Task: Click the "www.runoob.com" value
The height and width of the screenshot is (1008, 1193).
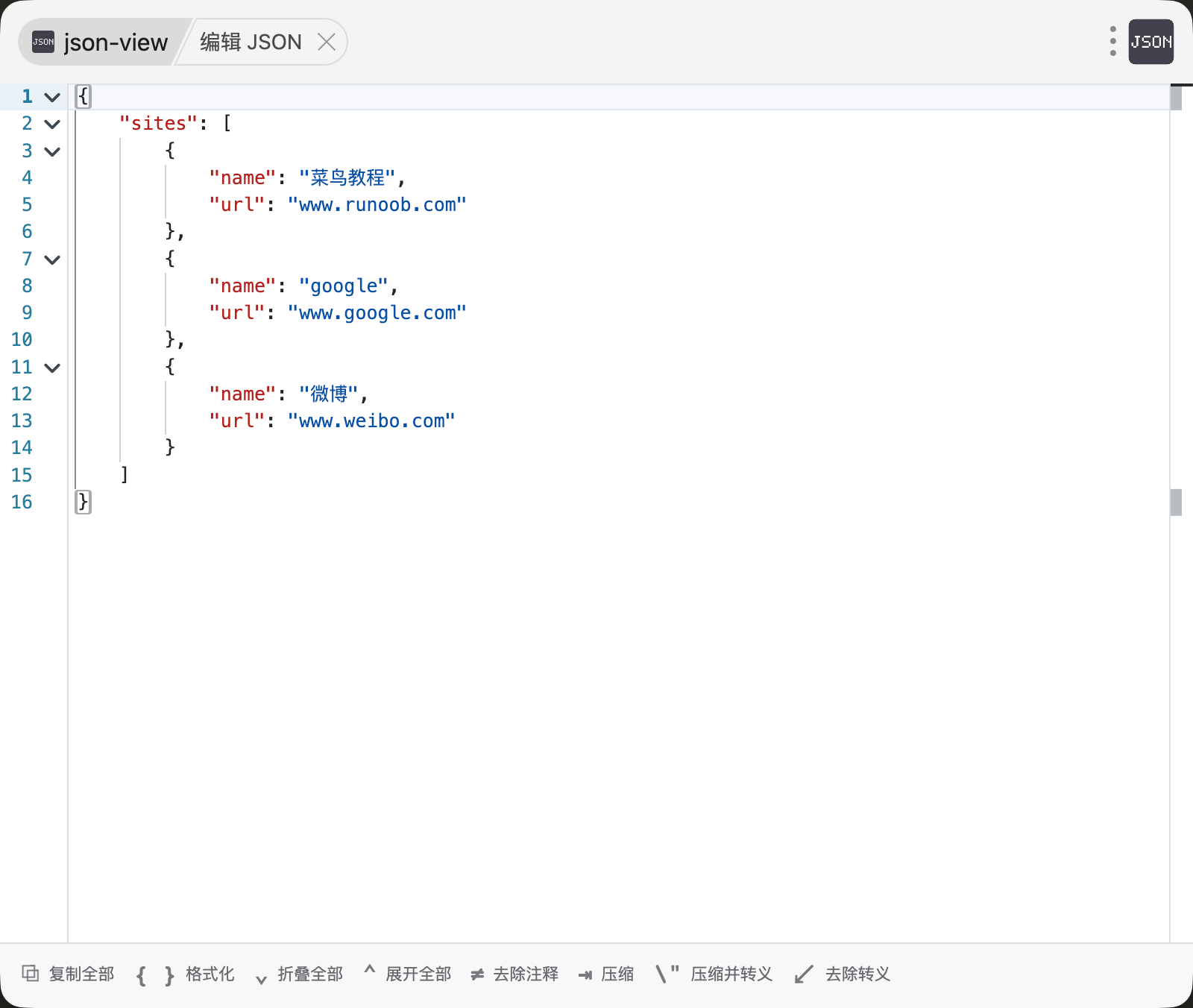Action: pyautogui.click(x=377, y=205)
